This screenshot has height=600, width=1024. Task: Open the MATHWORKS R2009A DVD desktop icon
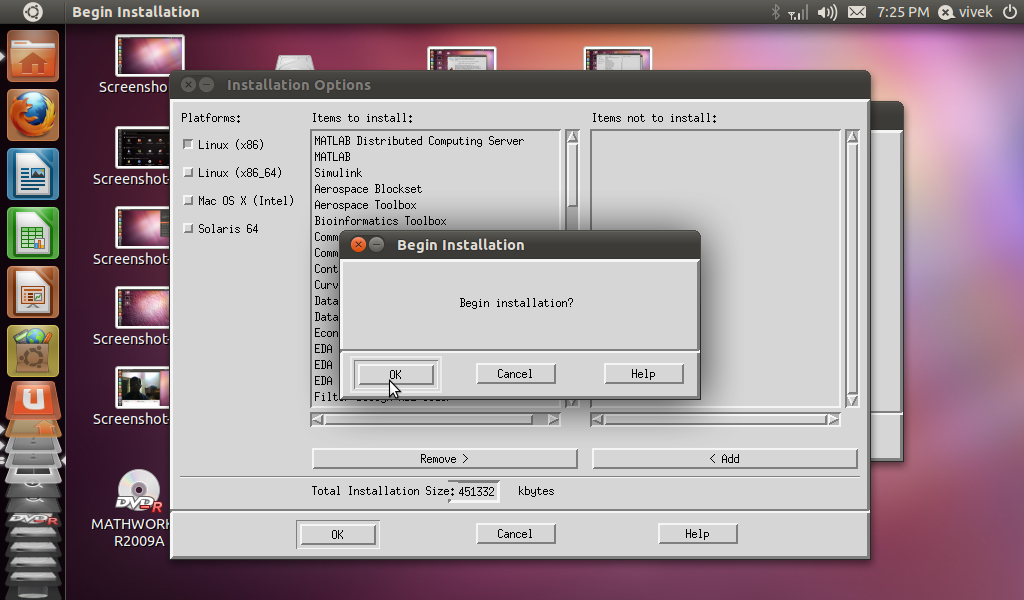(138, 509)
